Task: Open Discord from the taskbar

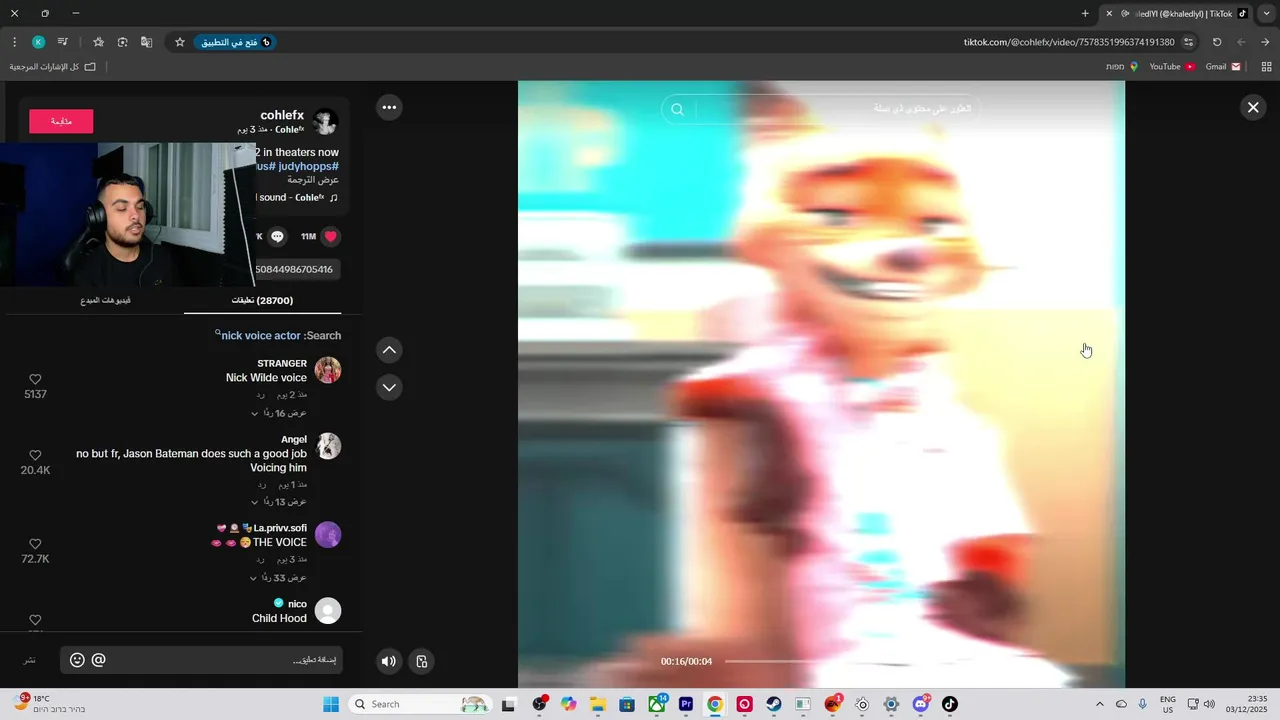Action: tap(921, 704)
